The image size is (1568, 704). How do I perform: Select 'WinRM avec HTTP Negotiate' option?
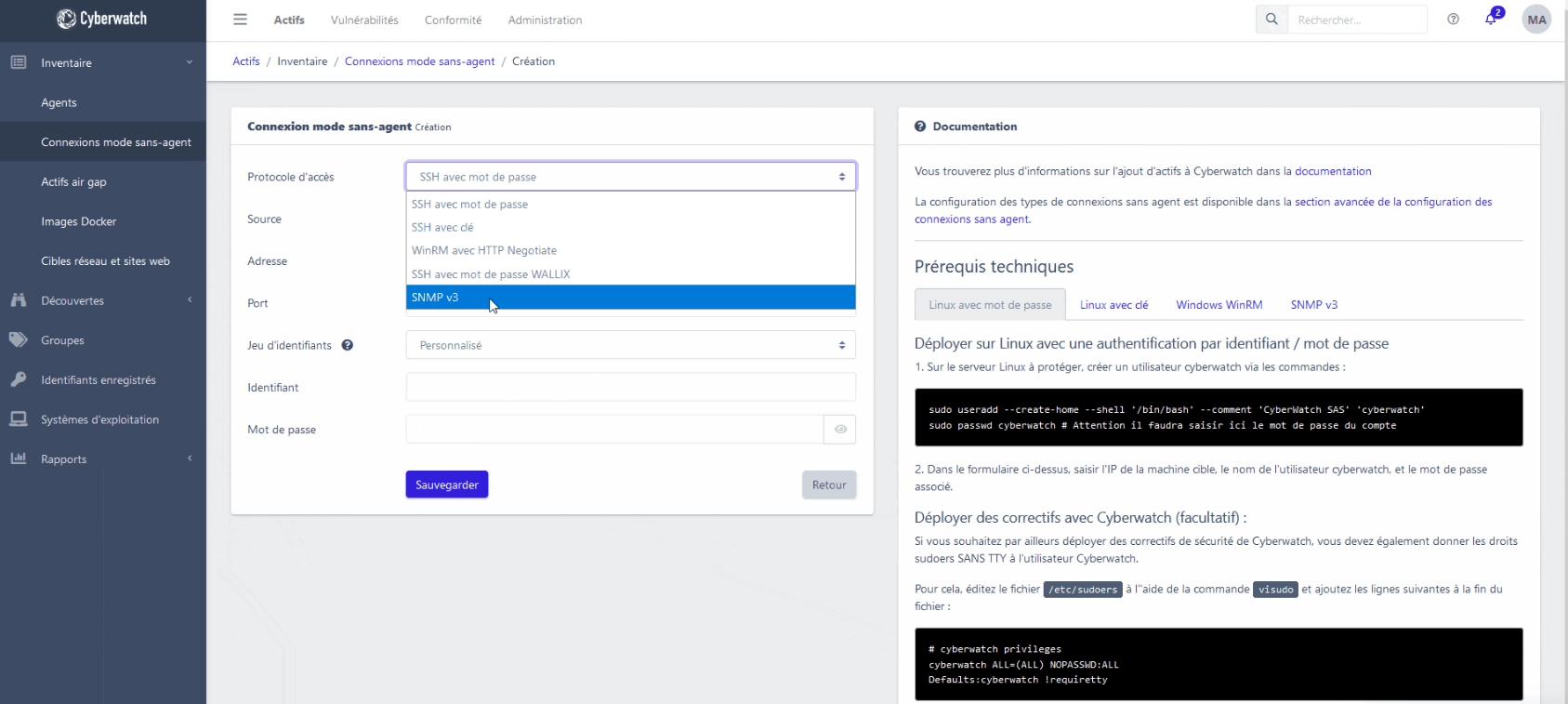pos(631,251)
